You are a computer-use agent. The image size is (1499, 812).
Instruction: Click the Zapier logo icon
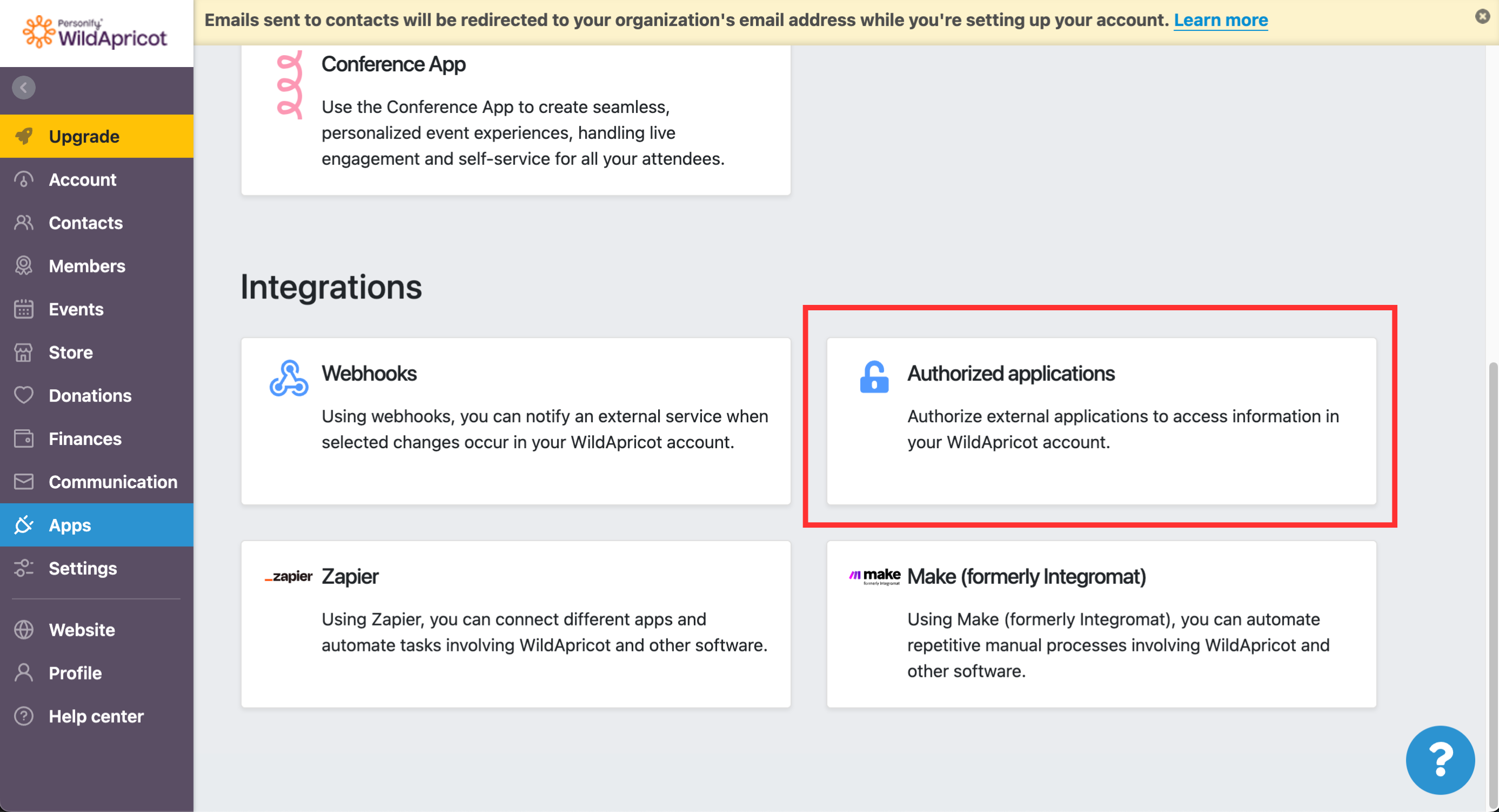[289, 576]
